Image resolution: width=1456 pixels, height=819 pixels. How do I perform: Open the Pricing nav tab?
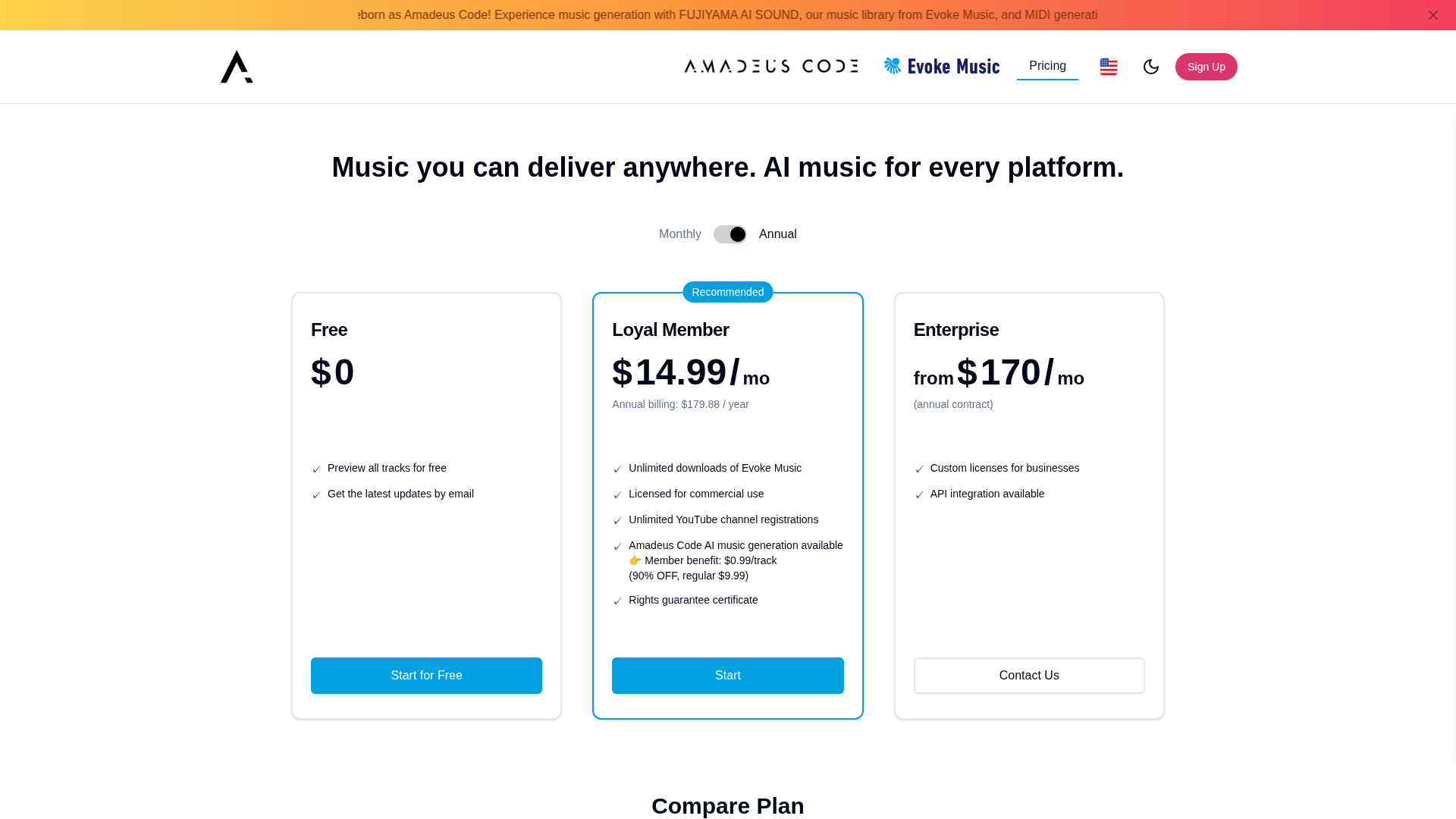coord(1047,66)
